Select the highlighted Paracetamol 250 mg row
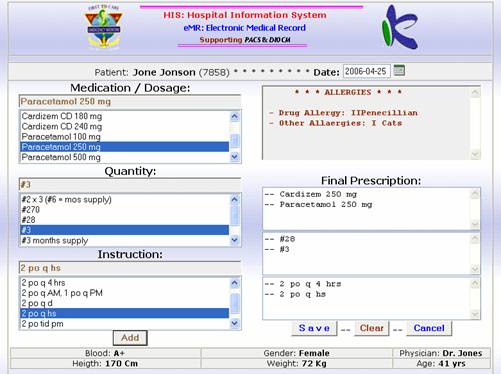Image resolution: width=501 pixels, height=374 pixels. (125, 147)
